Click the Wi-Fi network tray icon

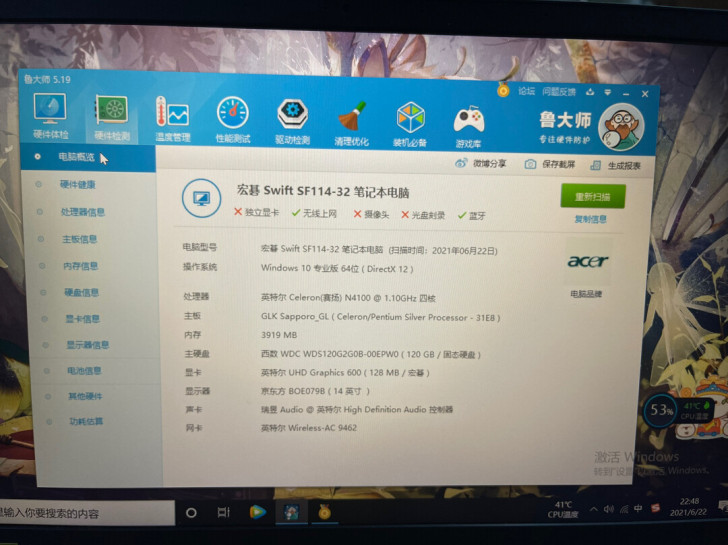624,510
